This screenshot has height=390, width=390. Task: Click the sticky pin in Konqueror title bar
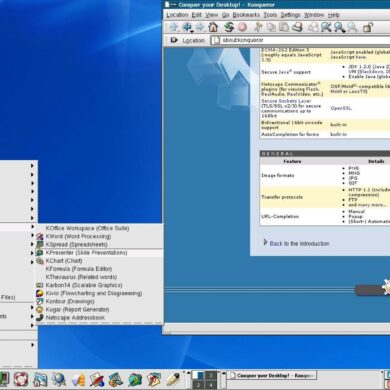[173, 5]
